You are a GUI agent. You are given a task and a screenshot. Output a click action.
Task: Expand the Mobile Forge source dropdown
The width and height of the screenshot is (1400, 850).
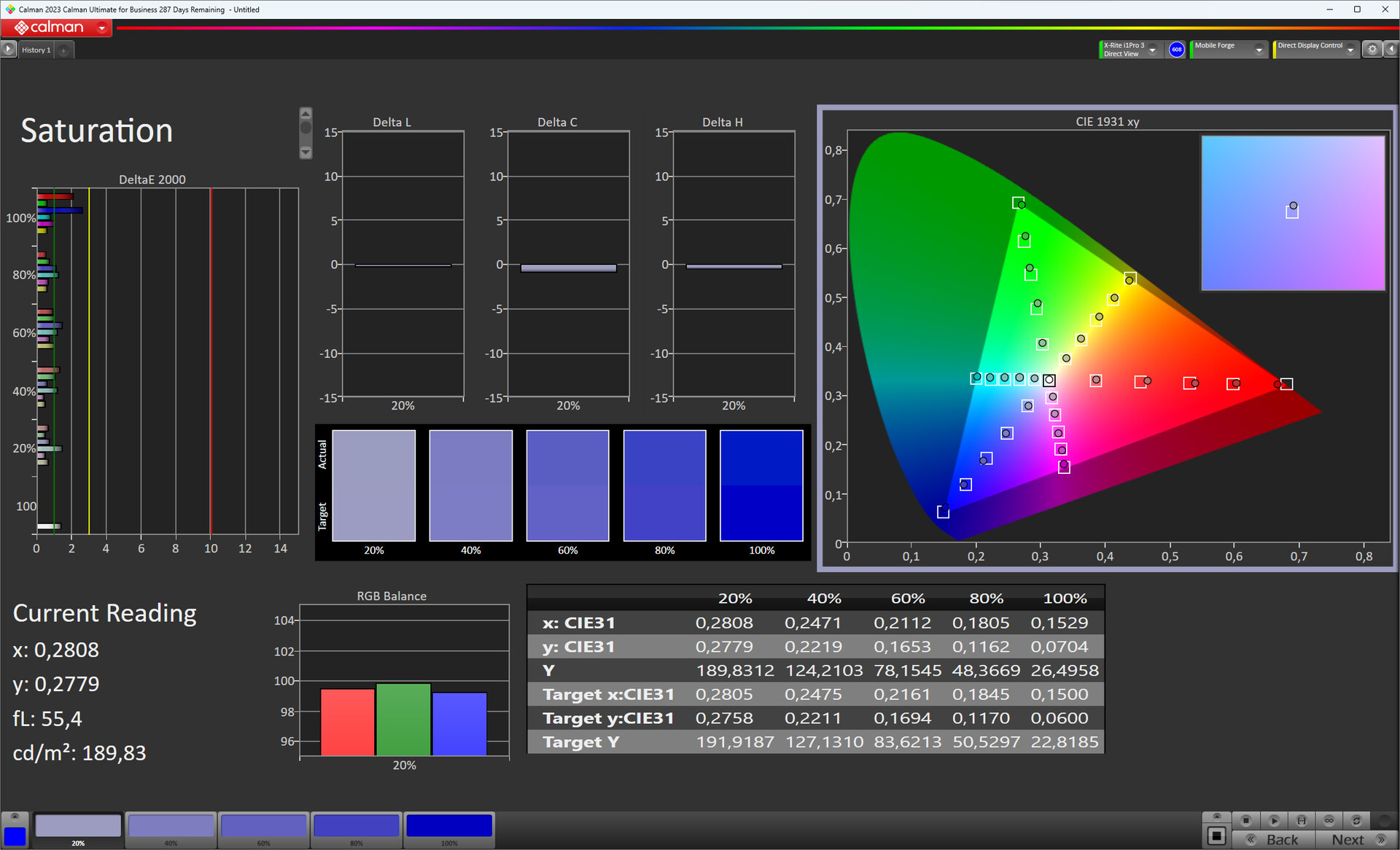coord(1259,50)
